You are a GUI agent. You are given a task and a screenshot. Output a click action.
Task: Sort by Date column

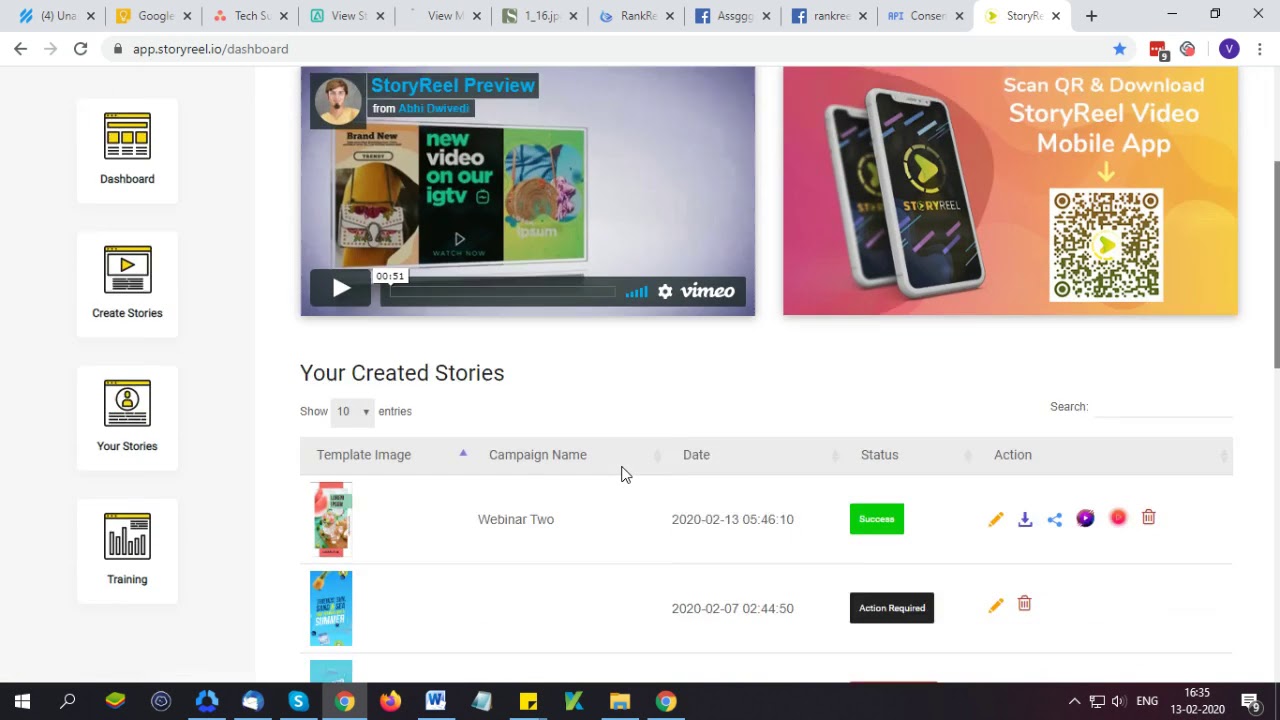pyautogui.click(x=755, y=455)
